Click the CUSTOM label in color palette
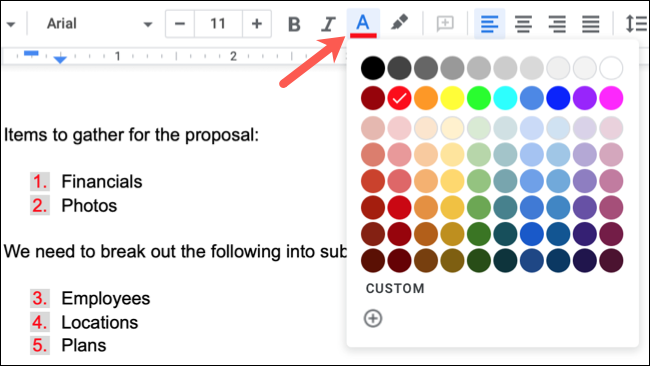650x366 pixels. (395, 288)
